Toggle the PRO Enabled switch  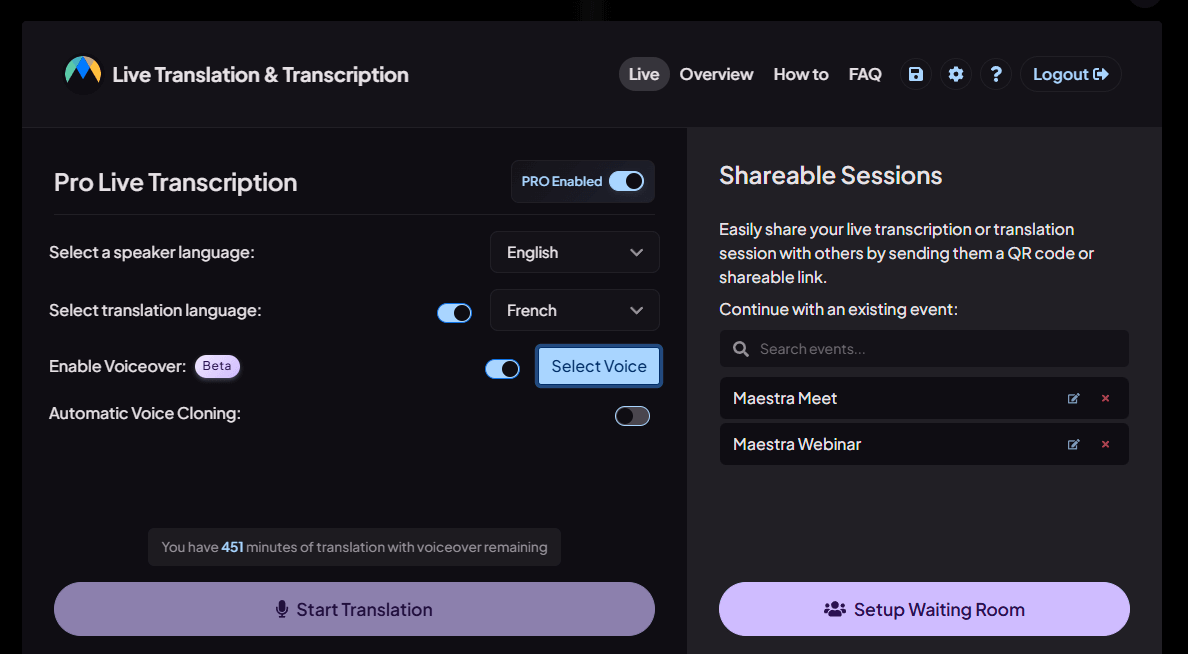[627, 181]
